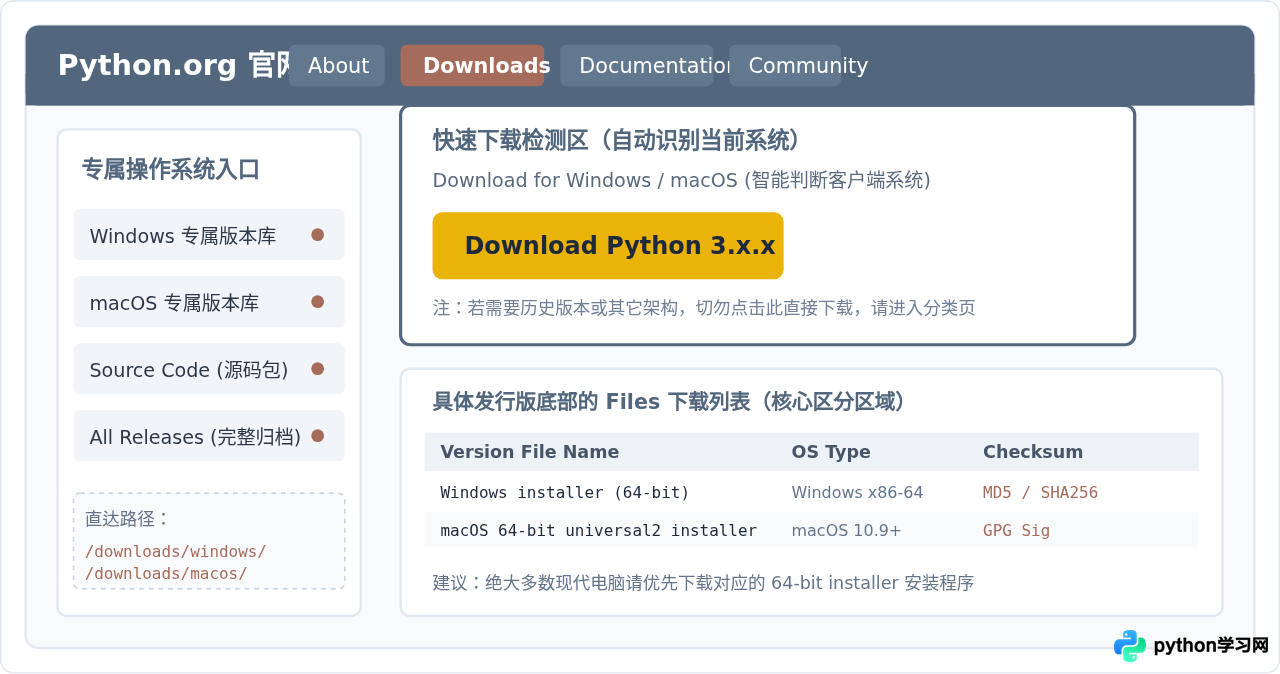Open All Releases (完整归档) sidebar entry
Image resolution: width=1280 pixels, height=674 pixels.
(209, 436)
